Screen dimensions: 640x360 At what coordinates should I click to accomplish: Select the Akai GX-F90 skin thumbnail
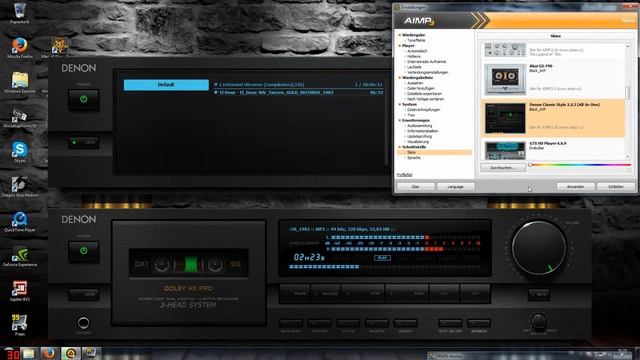505,79
